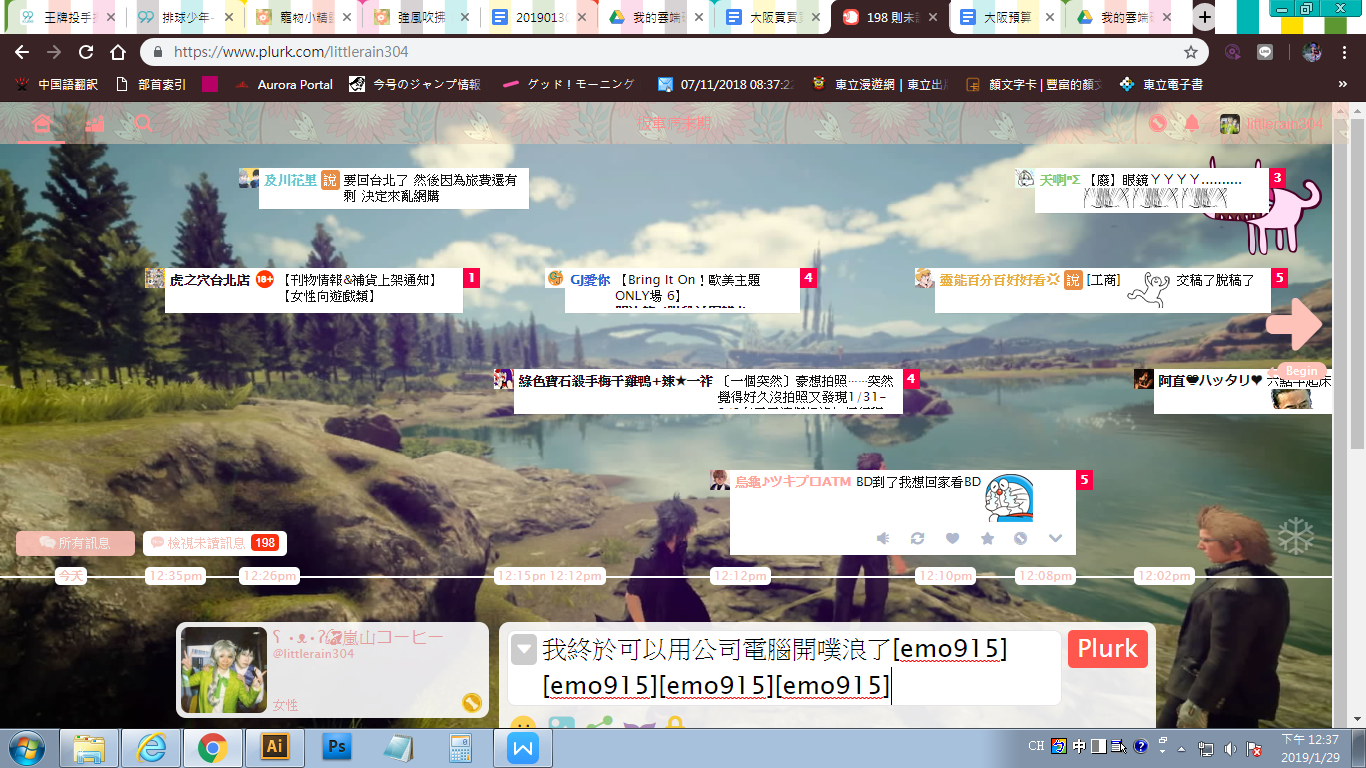Screen dimensions: 1366x768
Task: Switch to 大阪預算 browser tab
Action: click(x=1007, y=17)
